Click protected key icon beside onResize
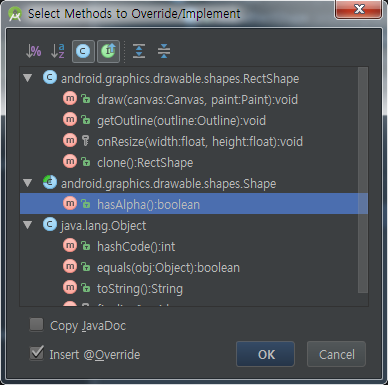This screenshot has height=385, width=388. point(85,141)
